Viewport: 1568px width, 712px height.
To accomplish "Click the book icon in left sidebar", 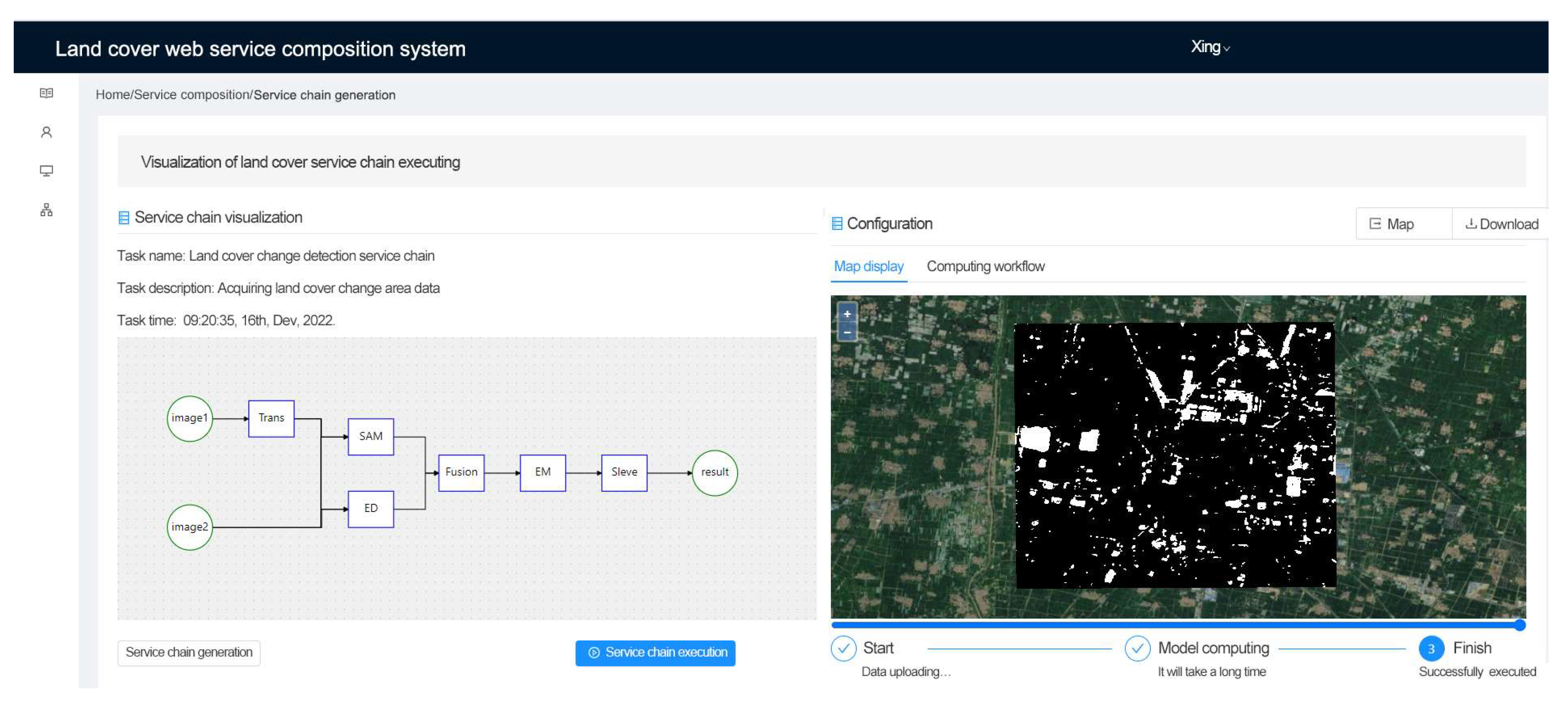I will tap(46, 93).
